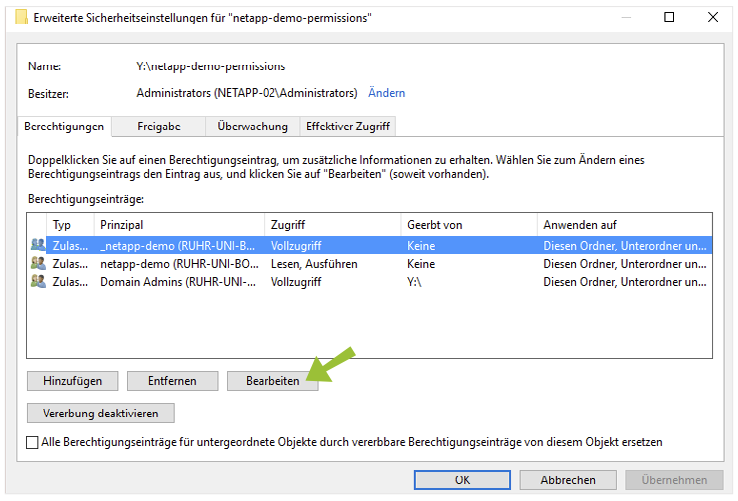Sort by the Anwenden auf column header
Screen dimensions: 738x501
pos(625,225)
